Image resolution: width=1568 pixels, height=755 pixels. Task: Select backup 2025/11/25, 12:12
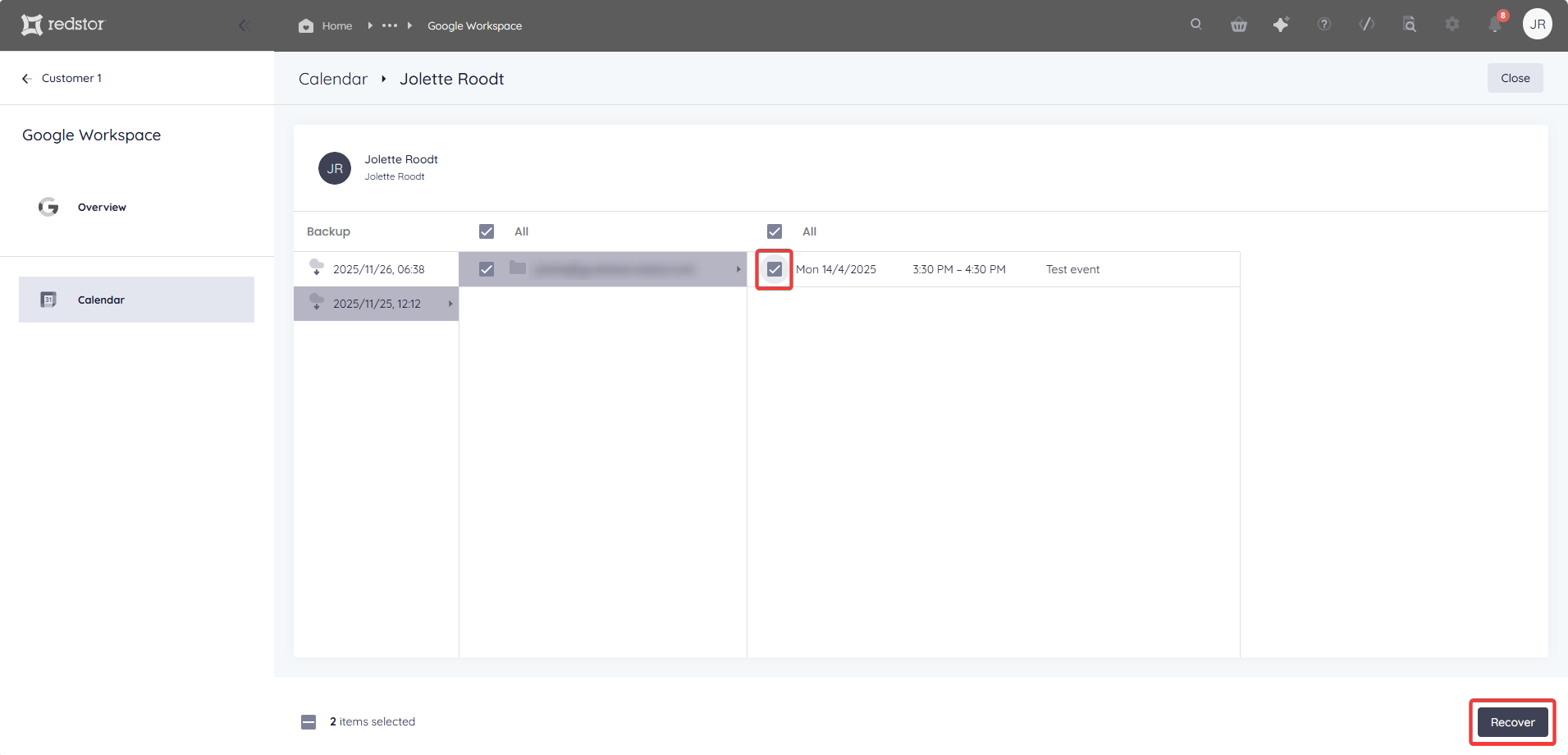tap(376, 304)
